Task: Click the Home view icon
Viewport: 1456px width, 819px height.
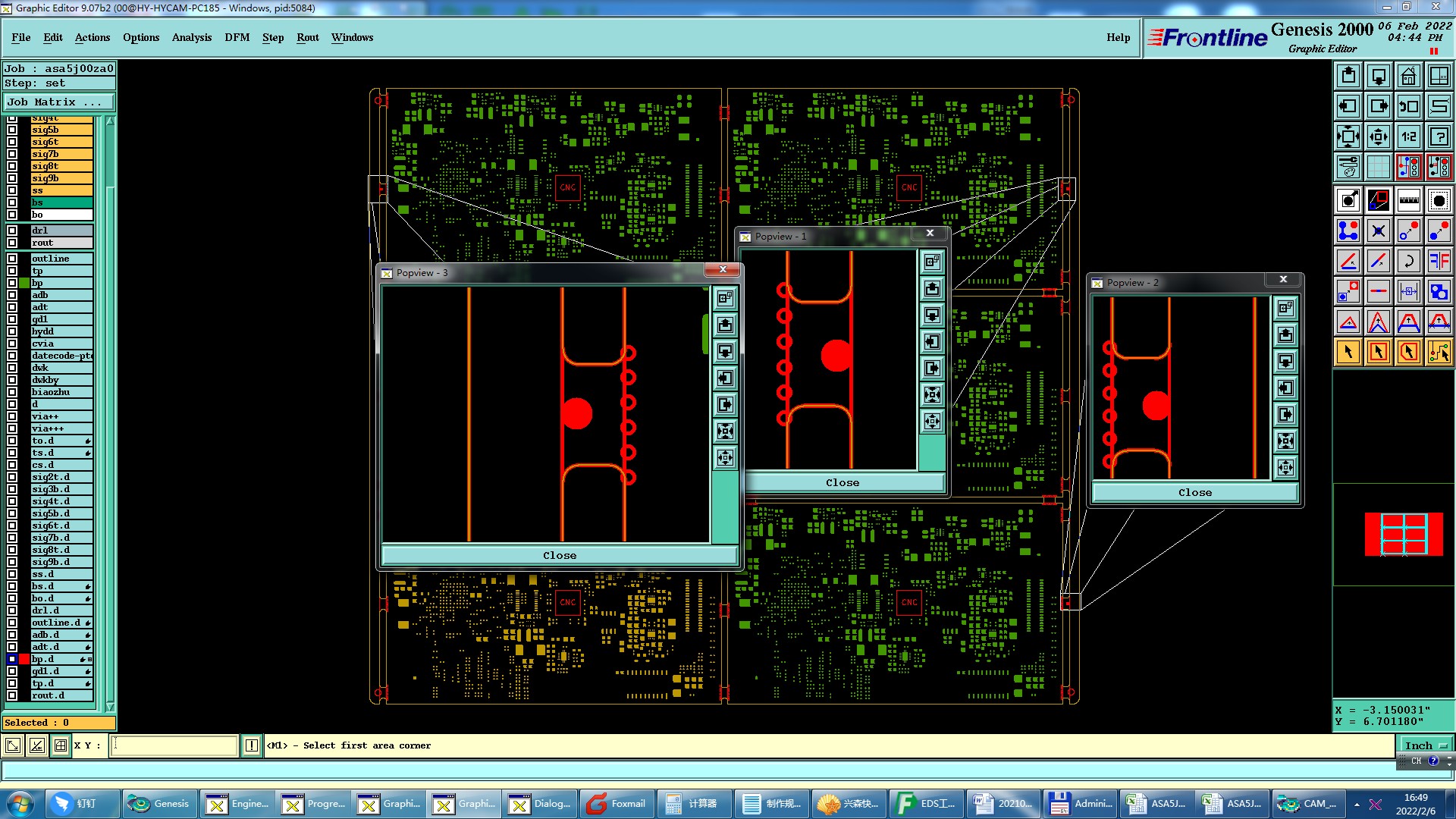Action: (1408, 76)
